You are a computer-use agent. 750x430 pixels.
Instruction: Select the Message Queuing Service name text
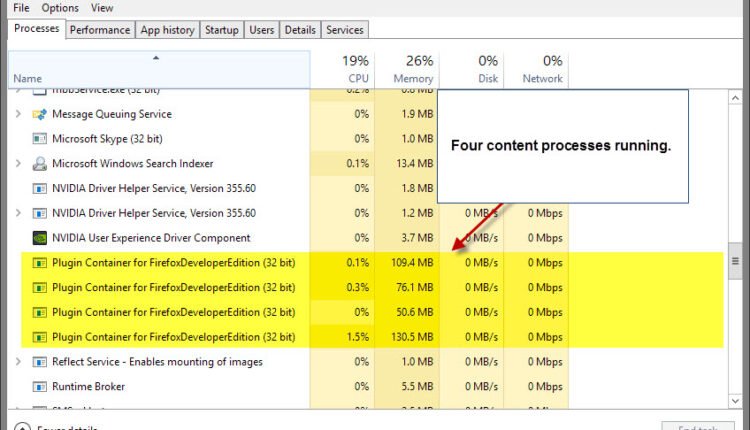click(112, 114)
